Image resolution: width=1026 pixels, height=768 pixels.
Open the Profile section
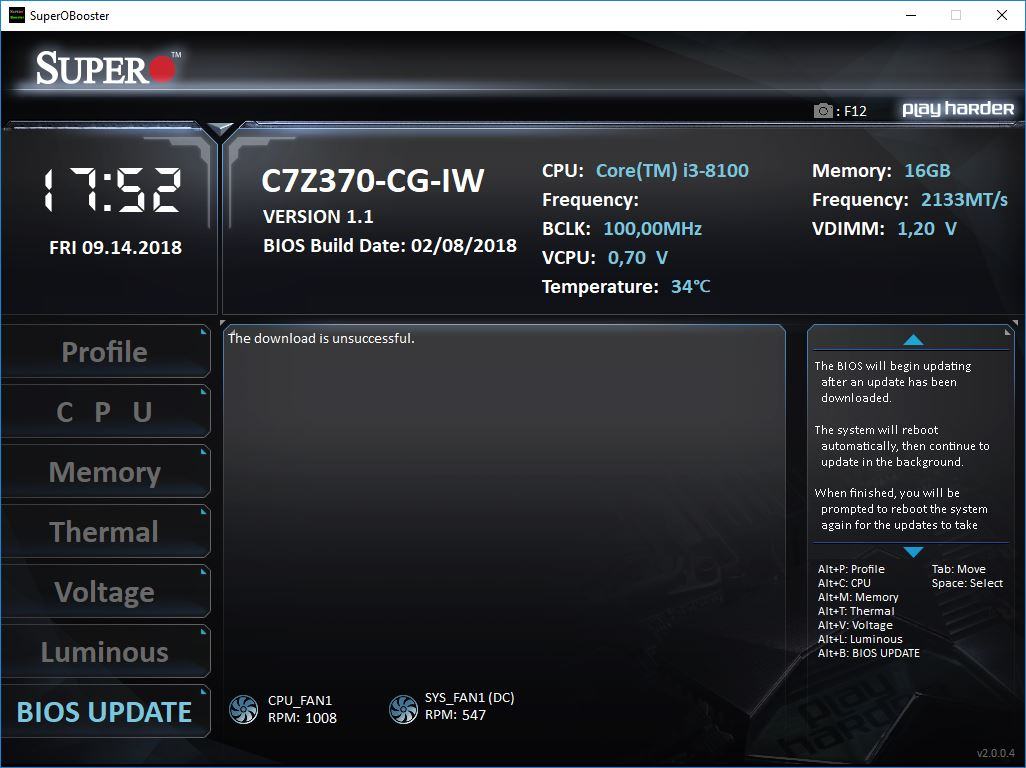[105, 351]
